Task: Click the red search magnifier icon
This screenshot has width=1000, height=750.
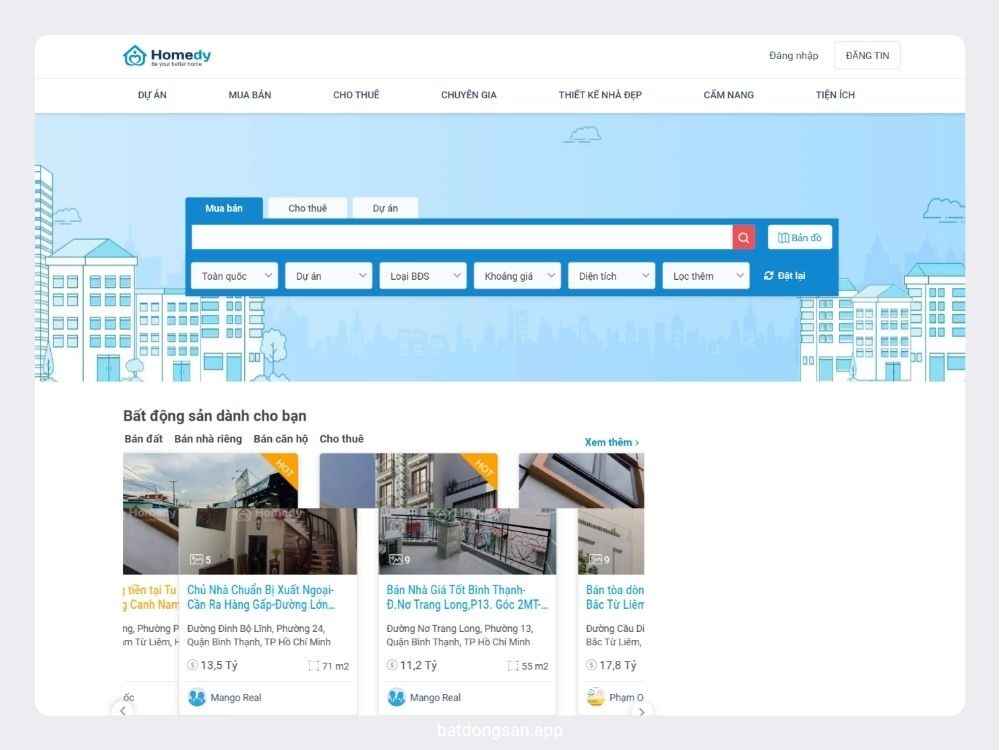Action: [743, 238]
